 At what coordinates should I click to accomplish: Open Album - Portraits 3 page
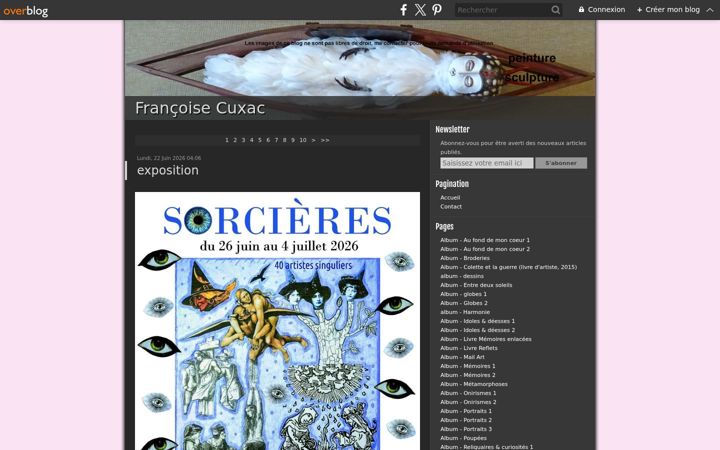pos(466,429)
